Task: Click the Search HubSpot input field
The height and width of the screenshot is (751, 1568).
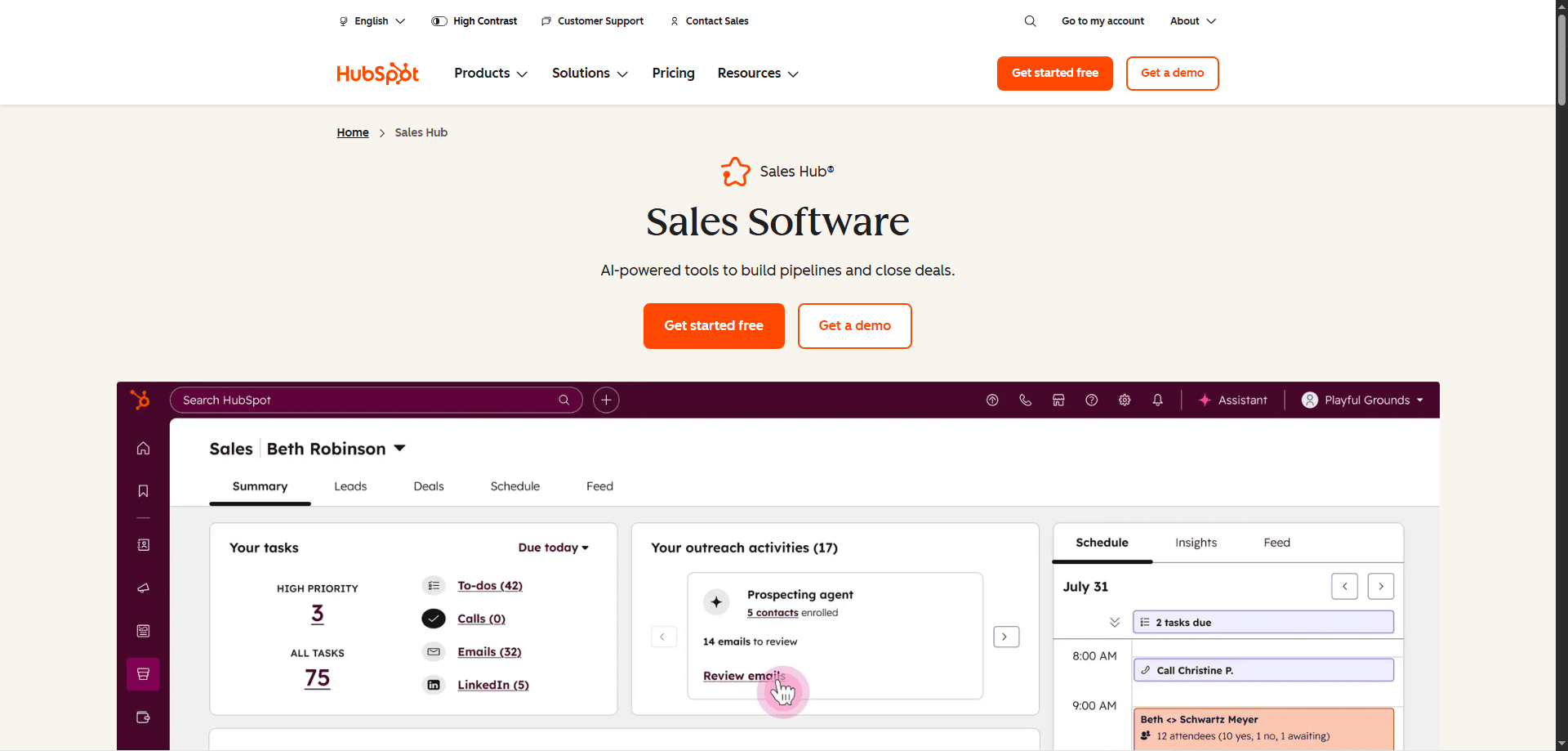Action: (x=376, y=400)
